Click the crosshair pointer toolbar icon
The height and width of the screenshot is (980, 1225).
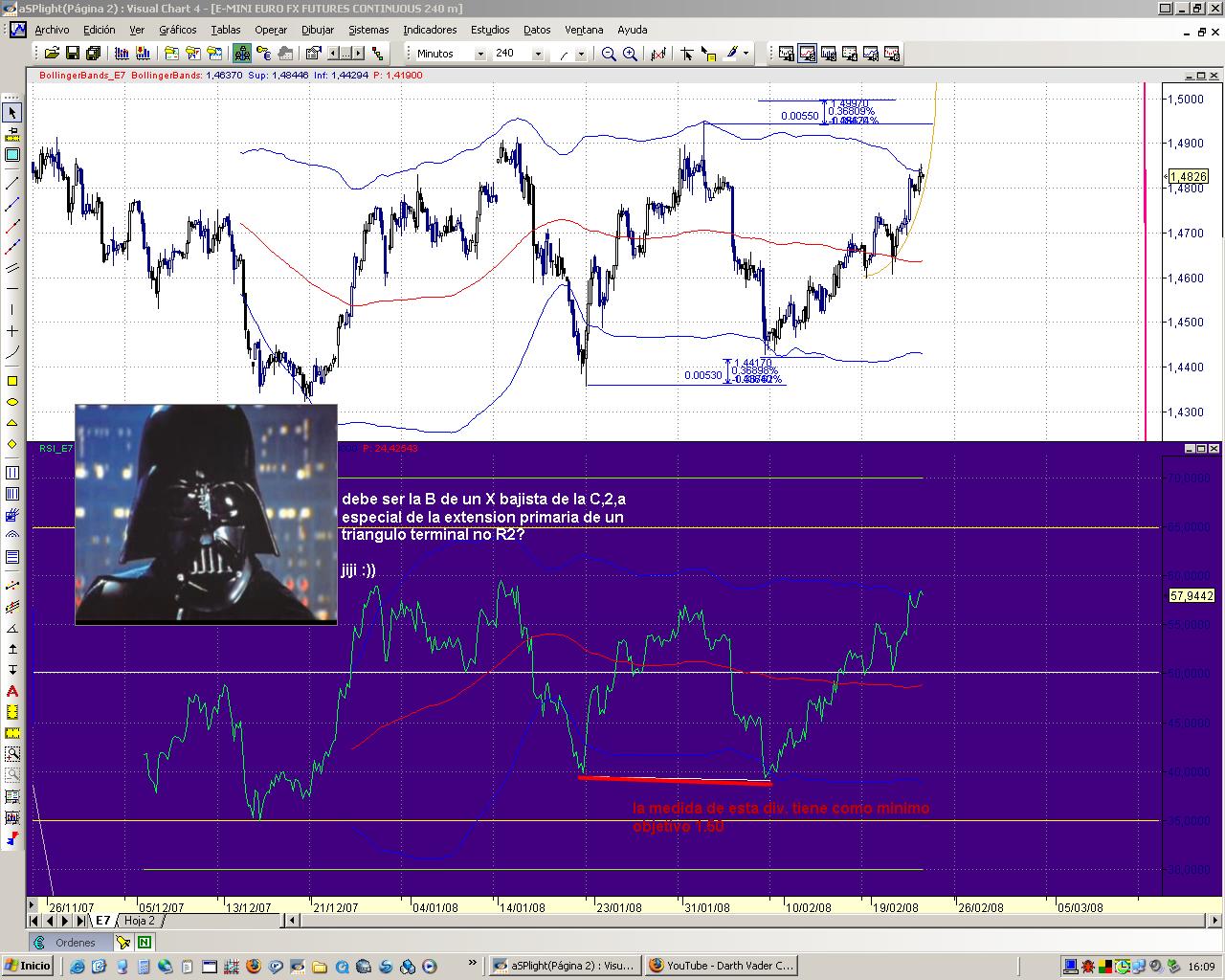686,54
